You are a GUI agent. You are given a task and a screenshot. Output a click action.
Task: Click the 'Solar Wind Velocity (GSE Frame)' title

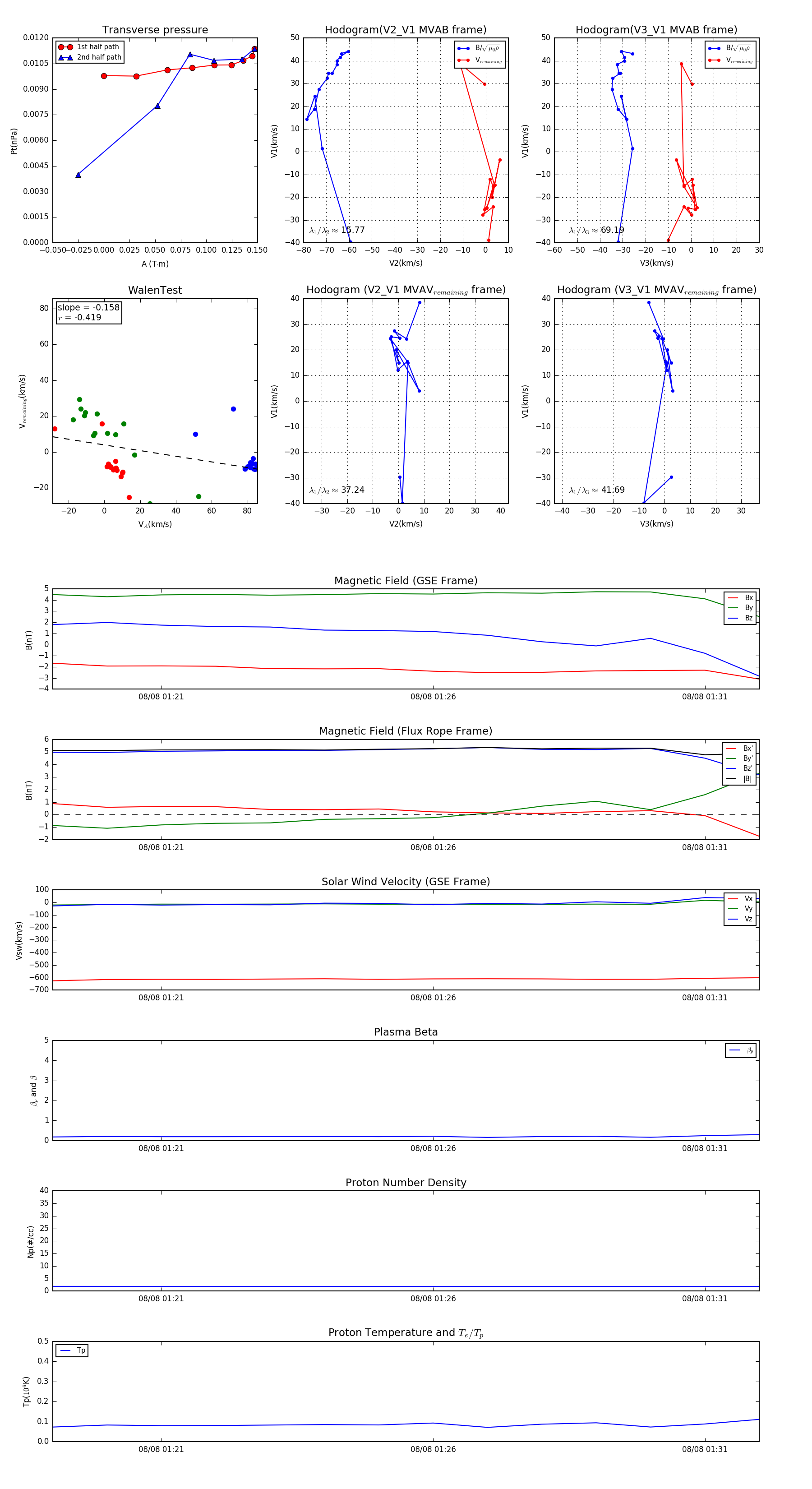(406, 882)
